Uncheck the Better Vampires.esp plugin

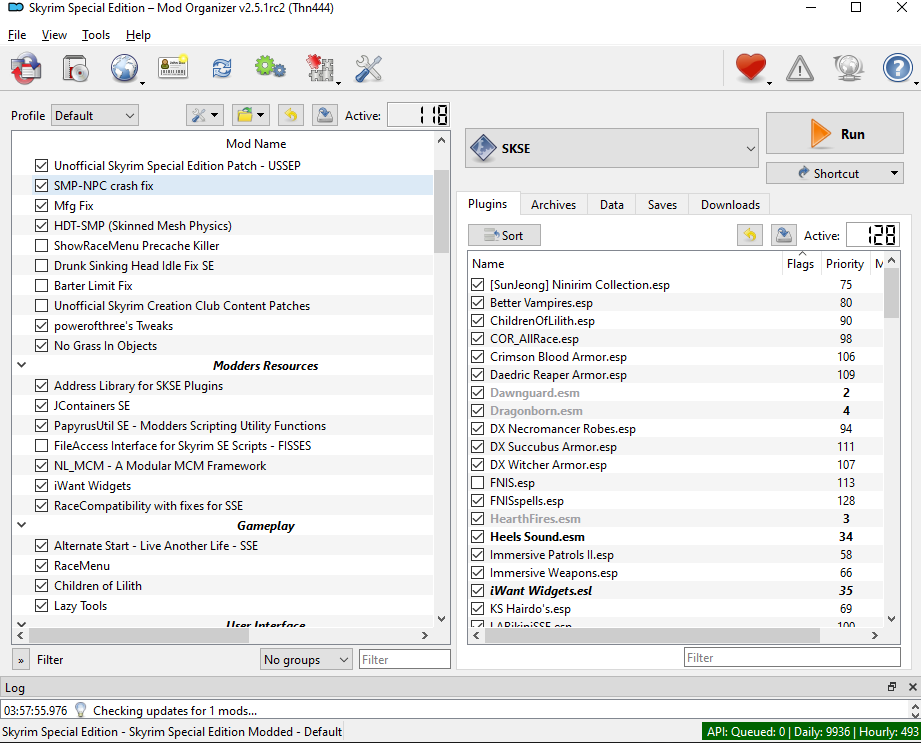(x=477, y=303)
